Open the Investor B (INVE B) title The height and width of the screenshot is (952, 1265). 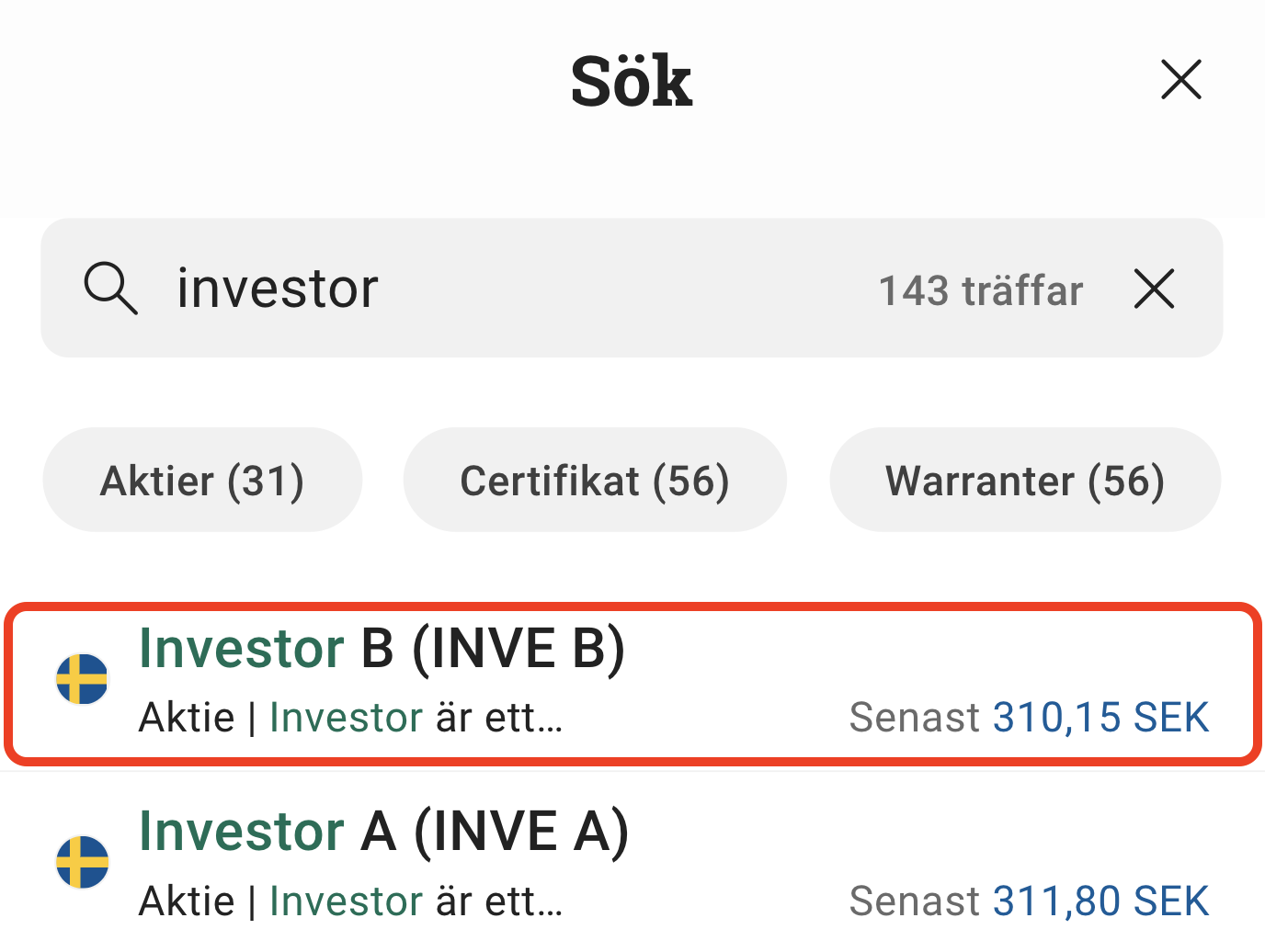[x=382, y=648]
